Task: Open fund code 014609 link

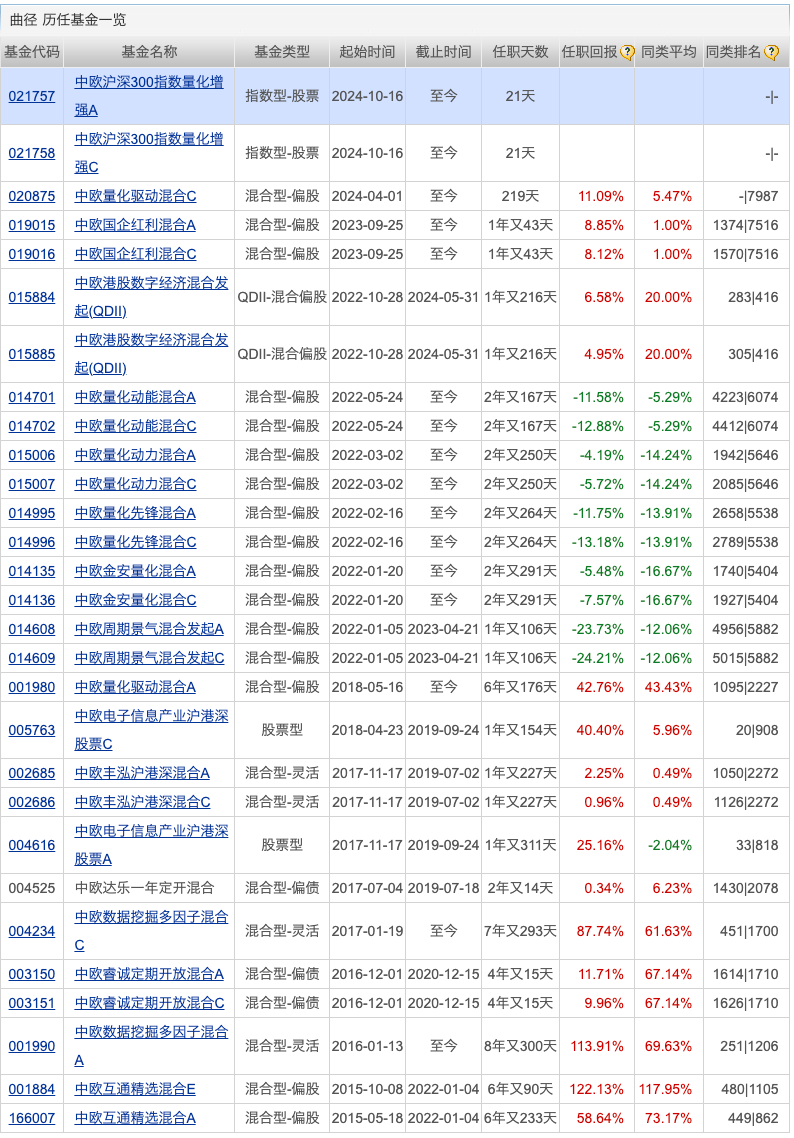Action: pos(31,658)
